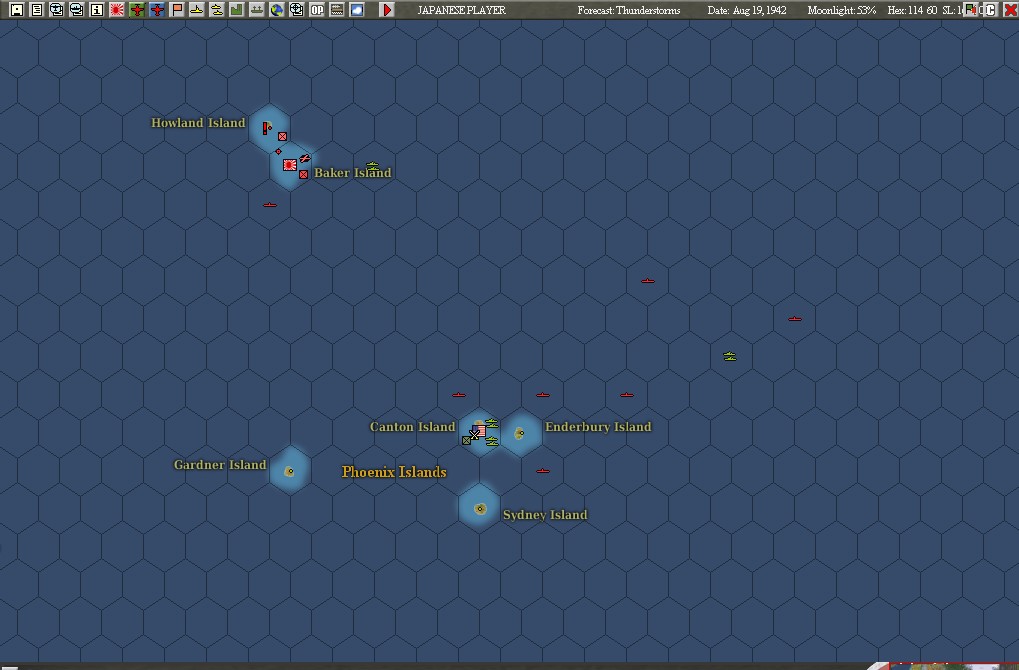Close the game with red X button
The width and height of the screenshot is (1019, 670).
click(1010, 10)
